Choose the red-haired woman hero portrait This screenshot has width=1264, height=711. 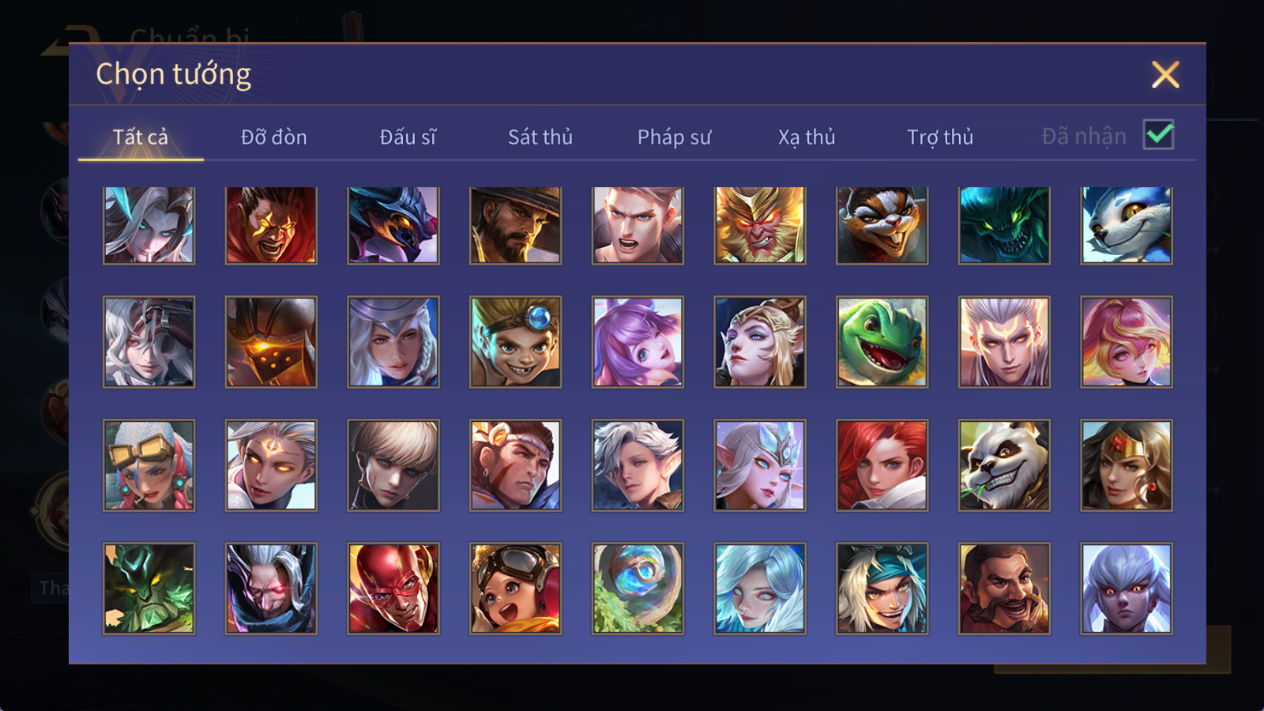coord(882,465)
